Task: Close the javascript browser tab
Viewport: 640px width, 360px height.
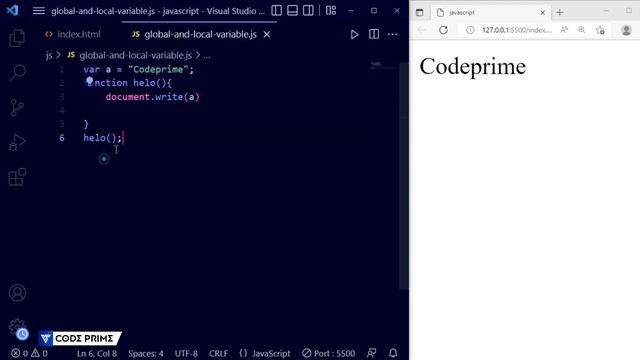Action: click(x=542, y=13)
